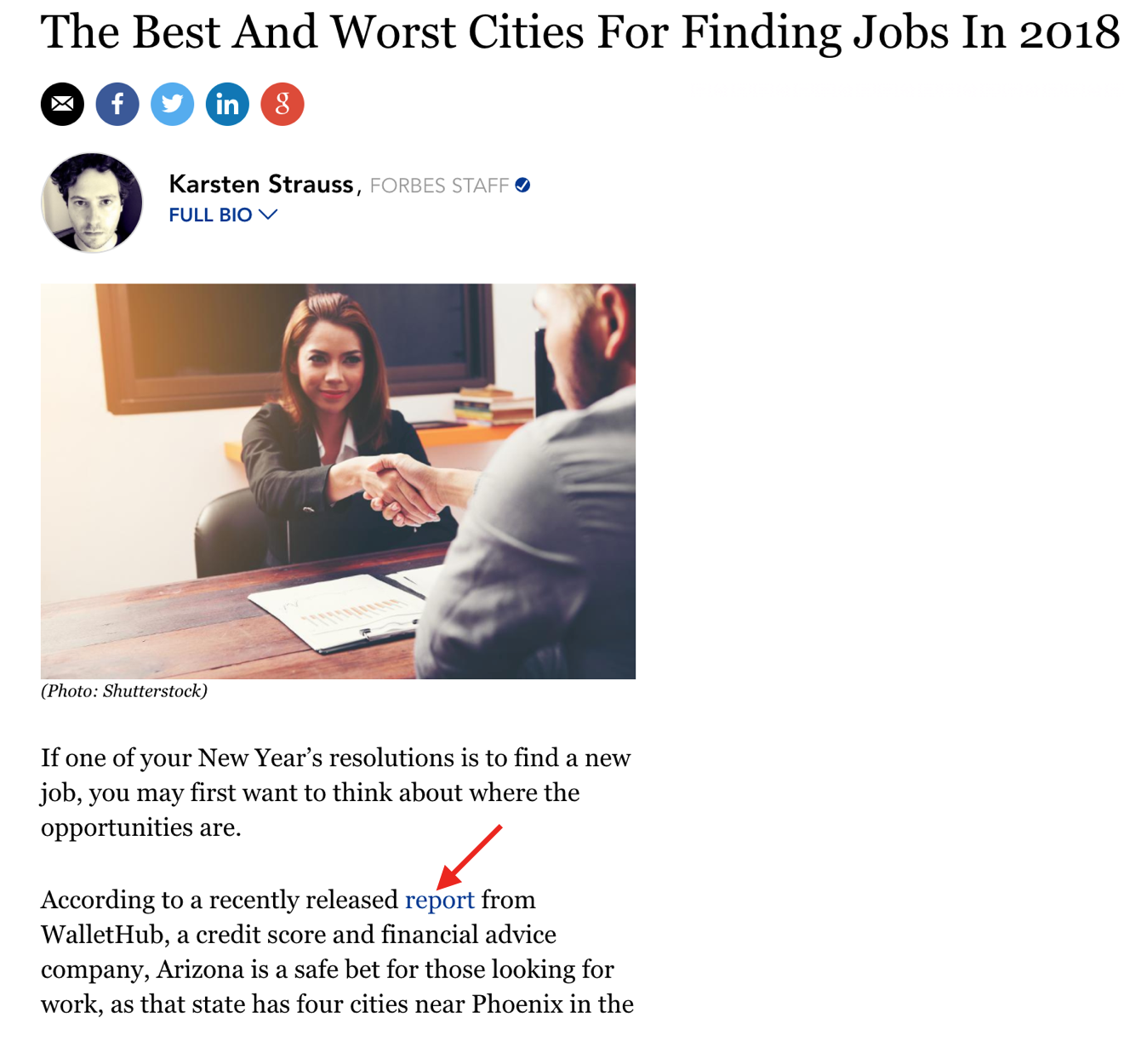Click the Photo: Shutterstock caption

[x=124, y=690]
